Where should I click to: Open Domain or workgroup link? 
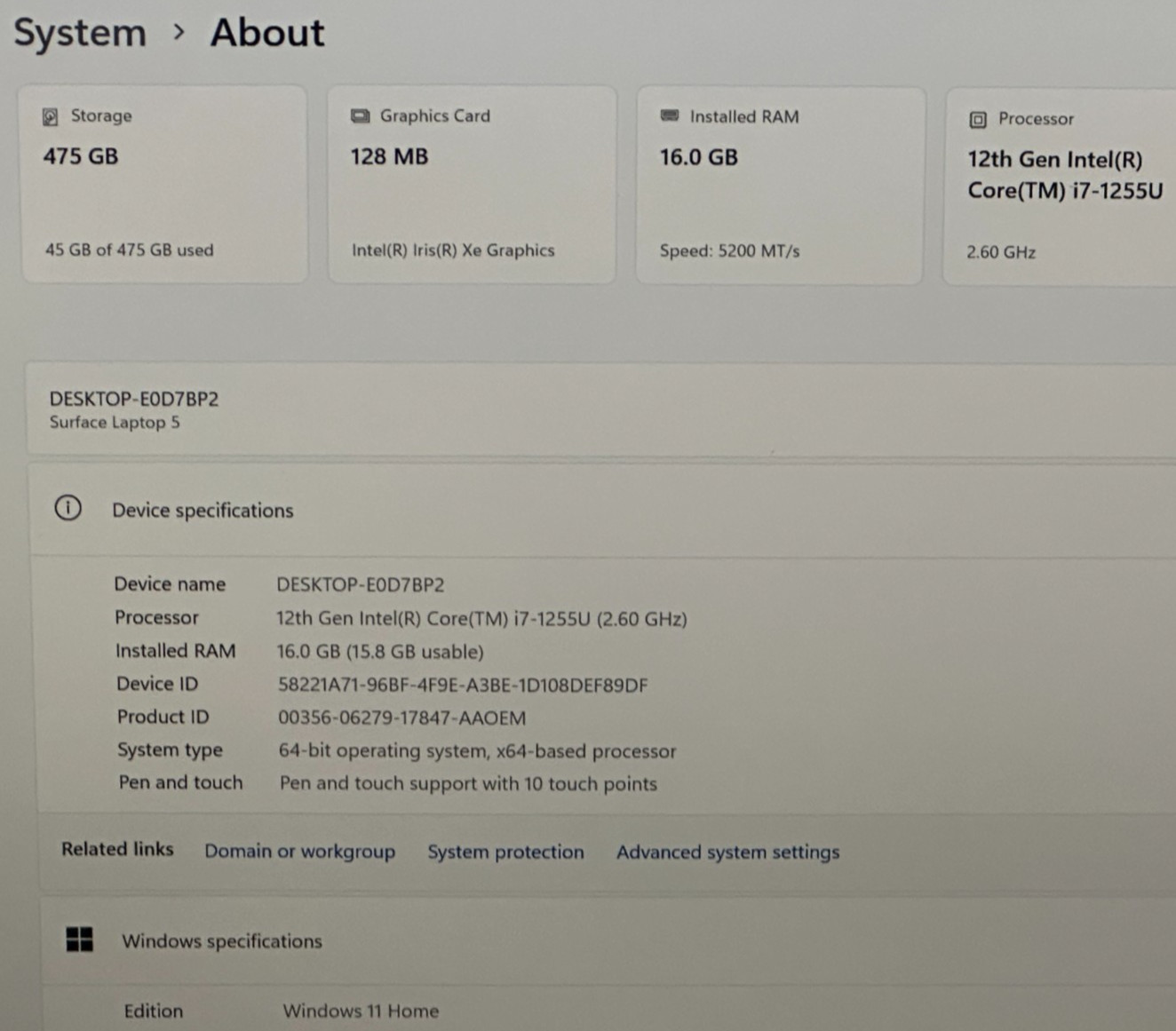pos(300,851)
